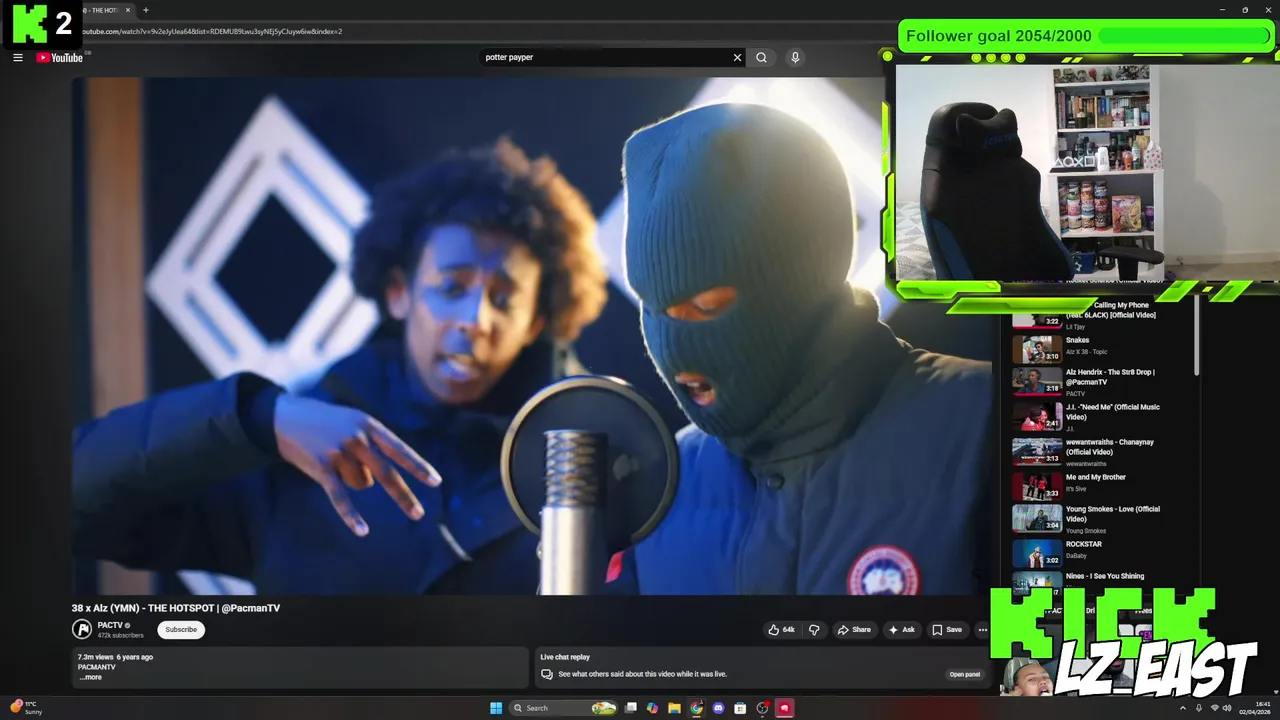1280x720 pixels.
Task: Open the three-dot more actions menu
Action: tap(983, 630)
